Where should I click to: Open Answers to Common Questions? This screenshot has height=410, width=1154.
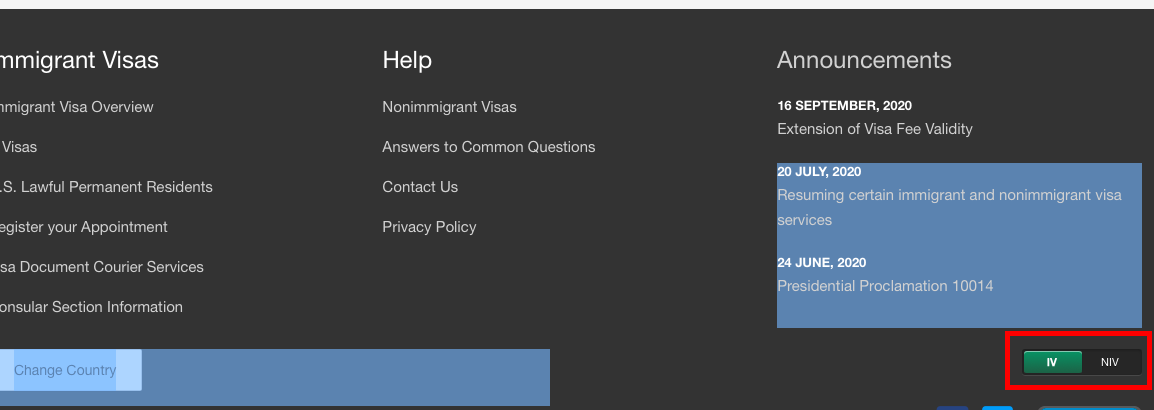click(489, 147)
